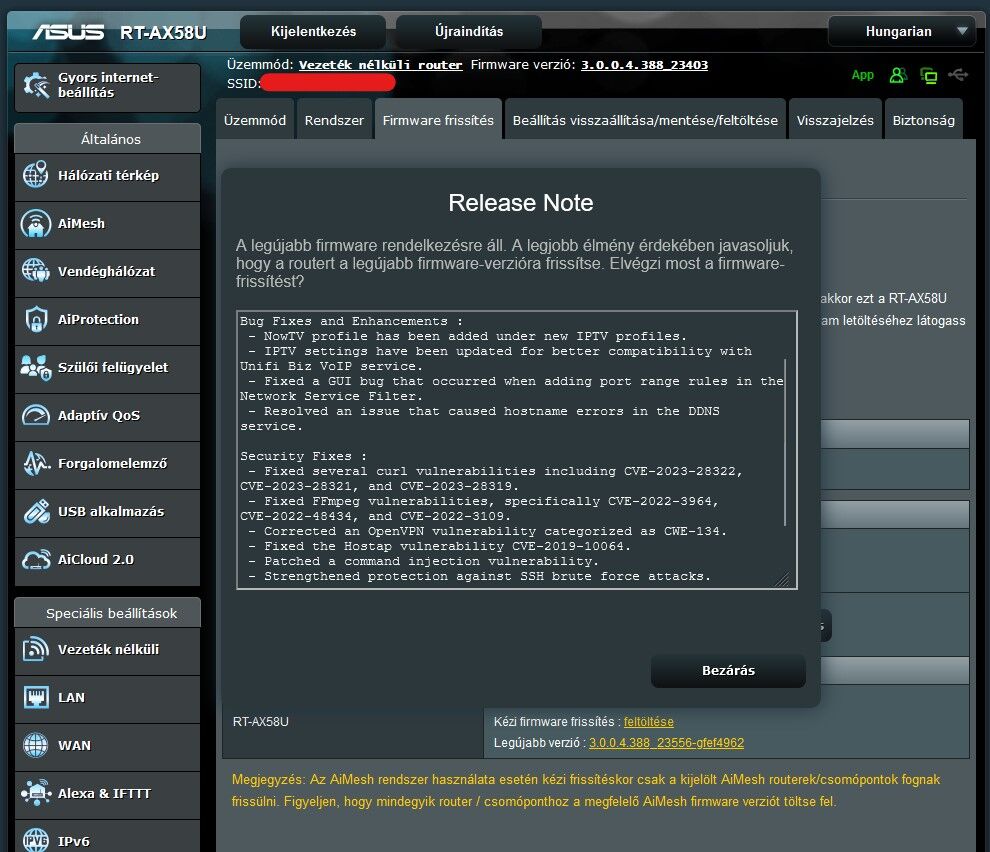Click the AiMesh sidebar icon

pos(35,223)
